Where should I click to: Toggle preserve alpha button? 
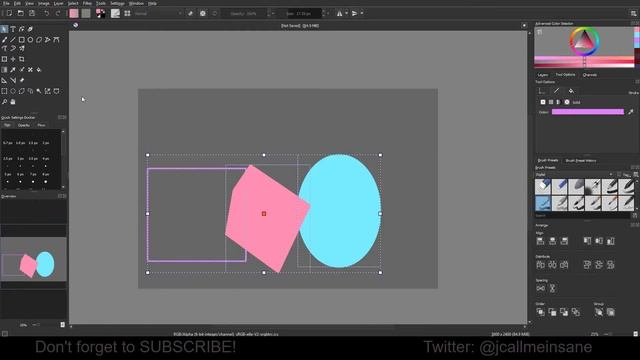[x=203, y=13]
